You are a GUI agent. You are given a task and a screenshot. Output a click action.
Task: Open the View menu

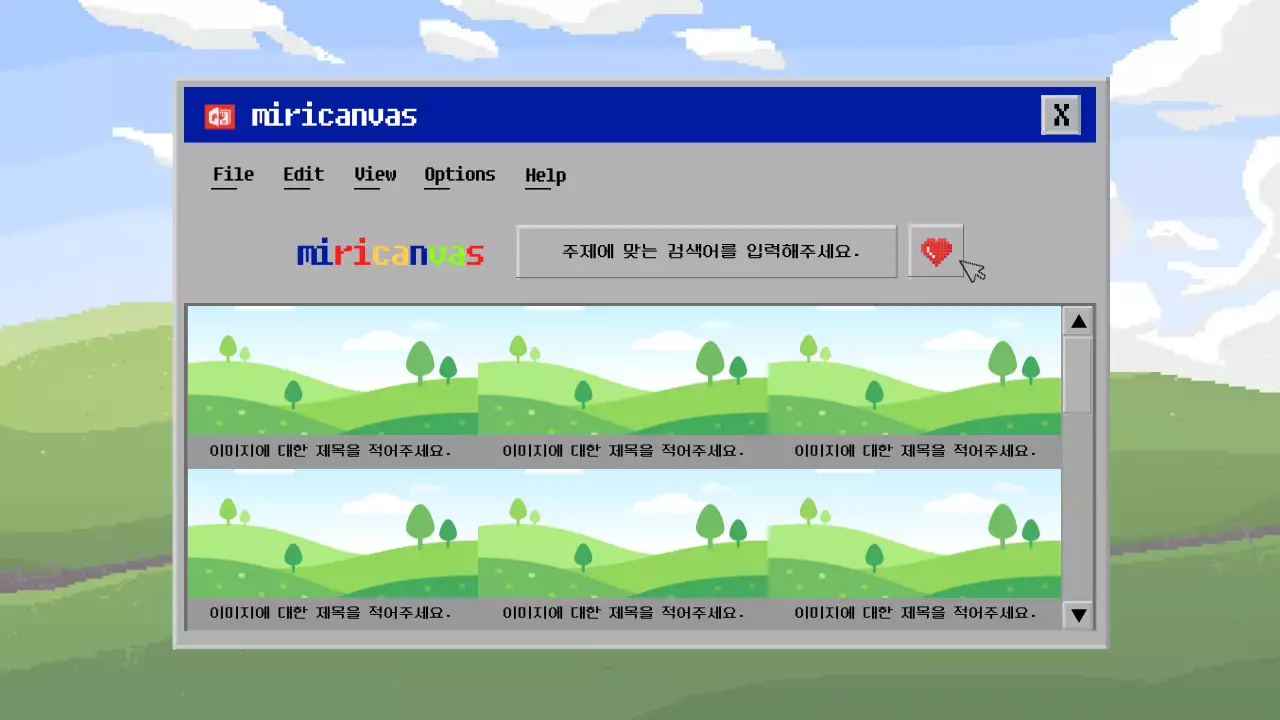[374, 174]
